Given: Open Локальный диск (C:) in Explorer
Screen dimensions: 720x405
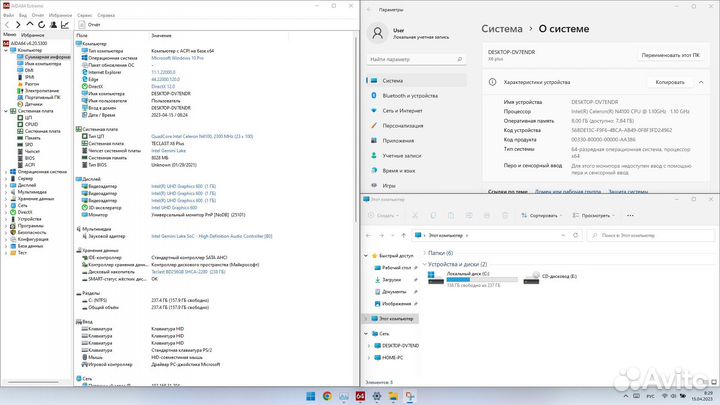Looking at the screenshot, I should click(472, 279).
